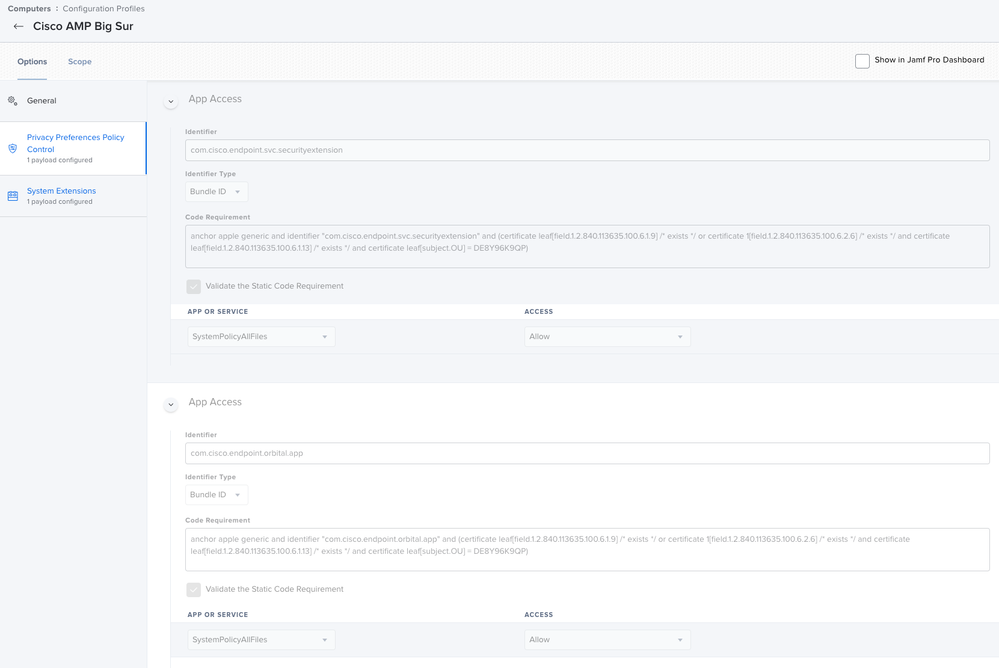Click the System Extensions icon in sidebar
The height and width of the screenshot is (668, 999).
tap(13, 196)
